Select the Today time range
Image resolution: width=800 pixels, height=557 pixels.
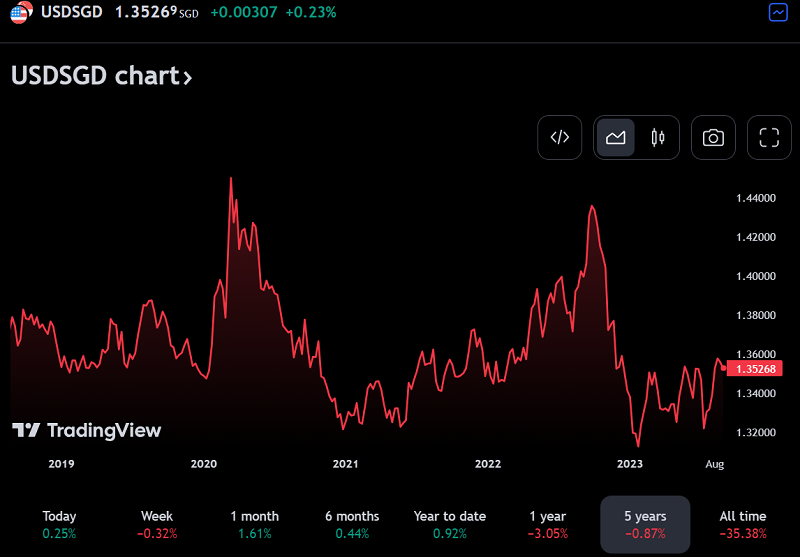tap(59, 524)
